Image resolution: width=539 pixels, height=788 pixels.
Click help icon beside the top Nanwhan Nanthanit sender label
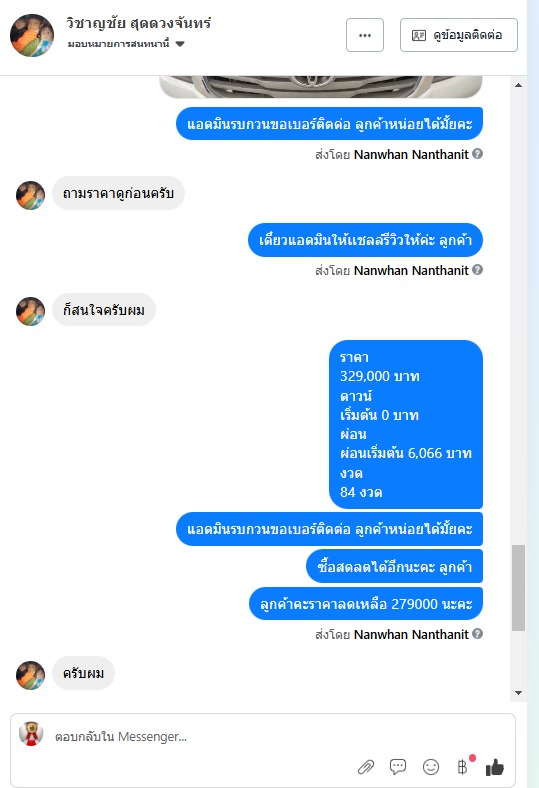478,154
